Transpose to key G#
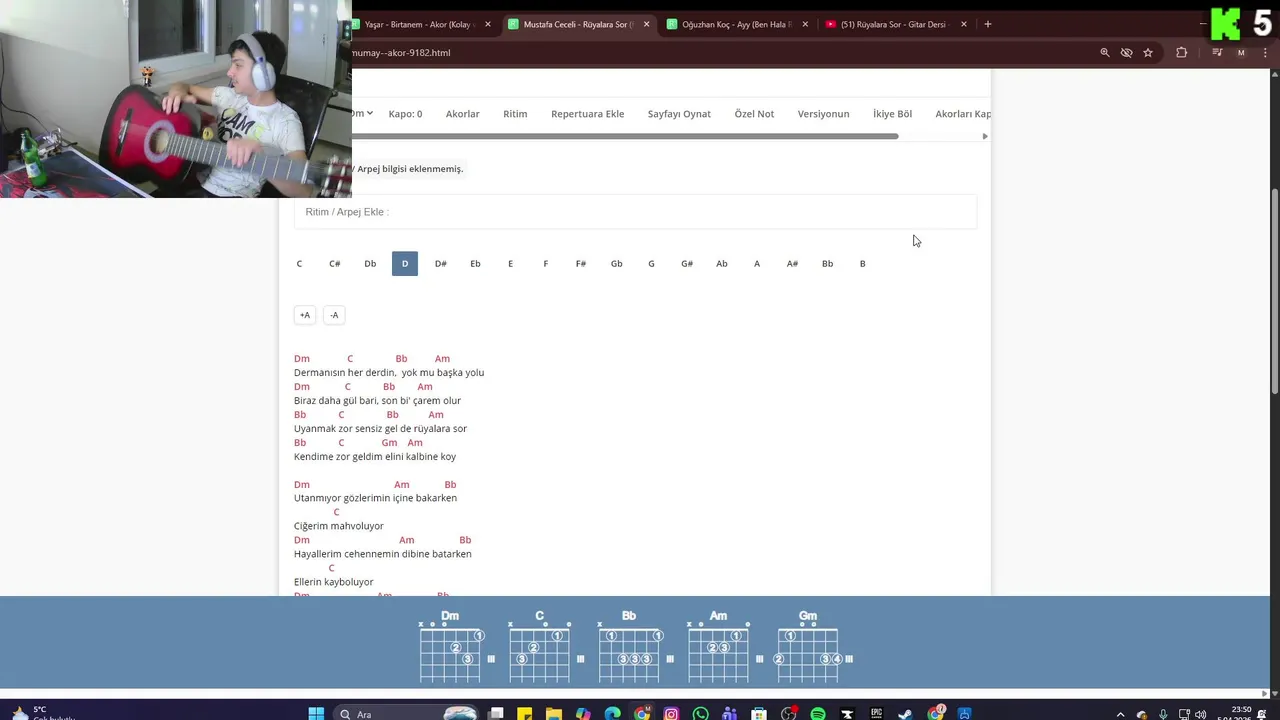This screenshot has height=720, width=1280. [687, 263]
